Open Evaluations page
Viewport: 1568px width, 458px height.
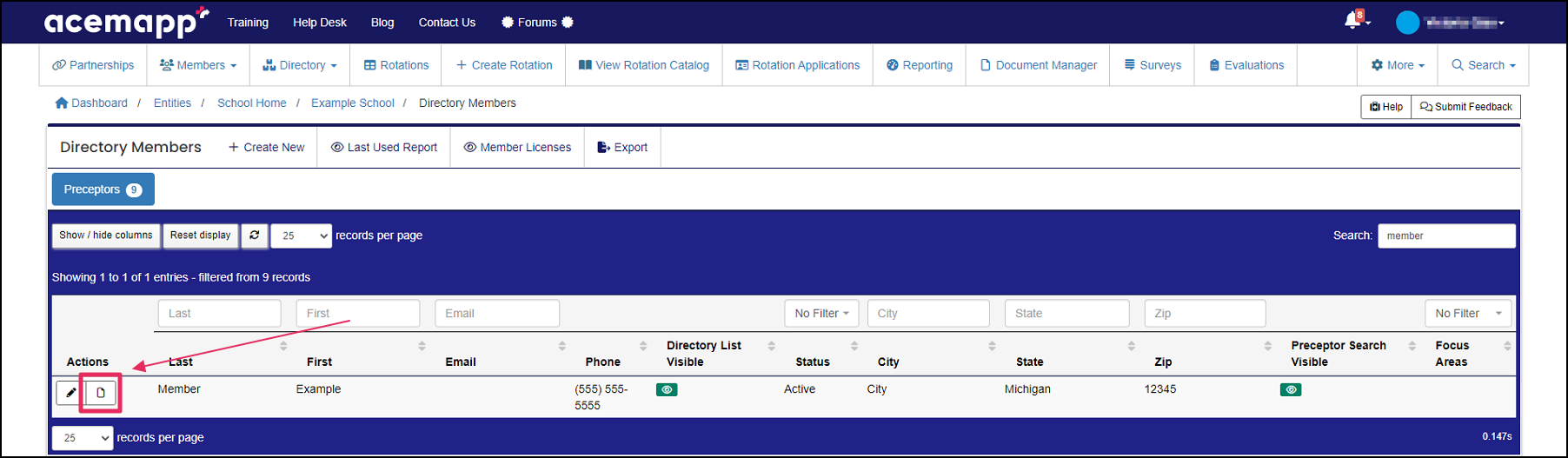pos(1246,65)
